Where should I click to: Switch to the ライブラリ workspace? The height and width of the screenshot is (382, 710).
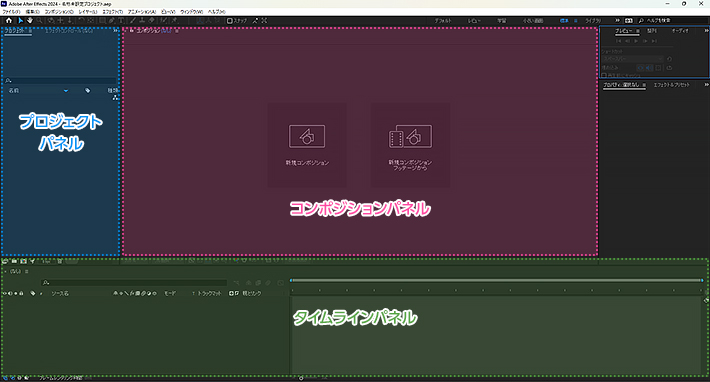[x=593, y=21]
